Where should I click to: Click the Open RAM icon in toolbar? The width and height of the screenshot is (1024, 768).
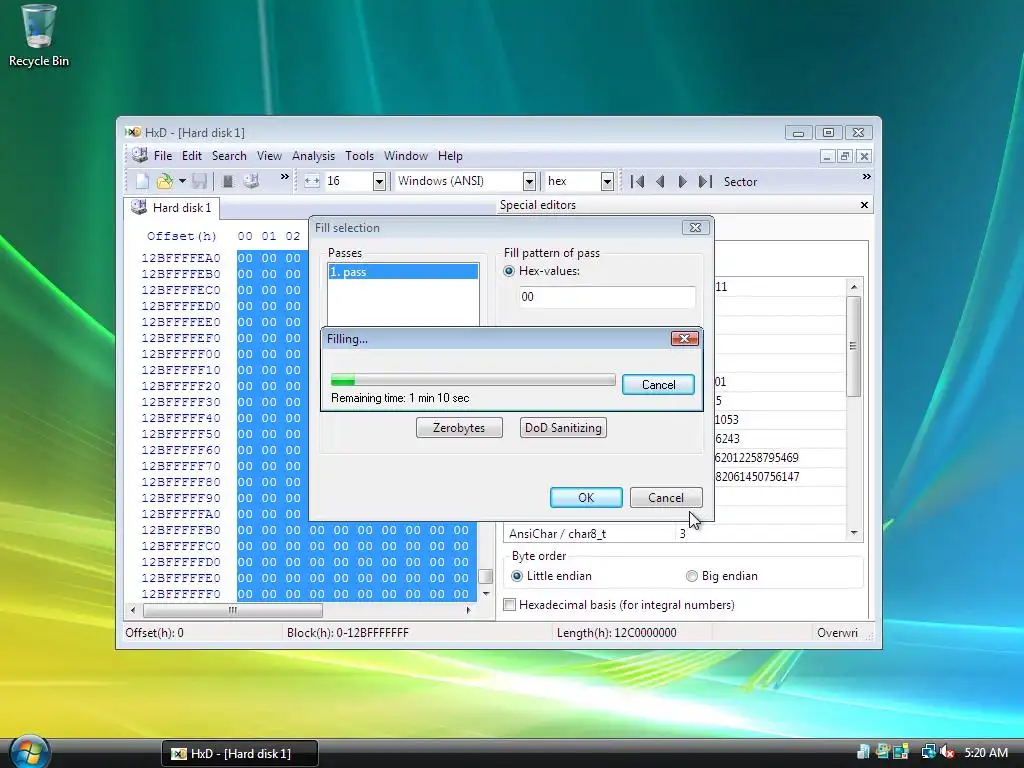[228, 181]
